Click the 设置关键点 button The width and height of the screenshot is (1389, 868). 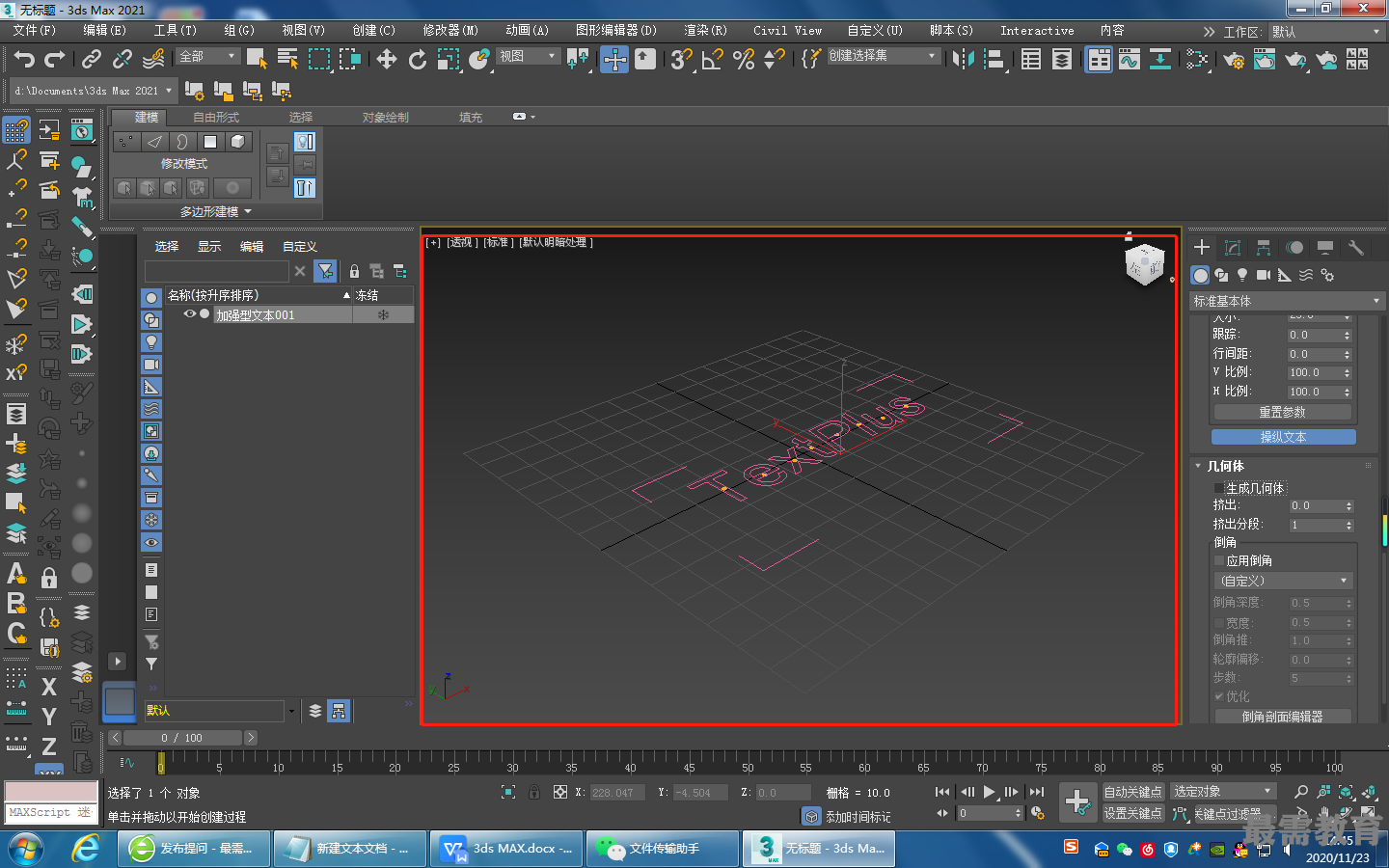pyautogui.click(x=1133, y=813)
